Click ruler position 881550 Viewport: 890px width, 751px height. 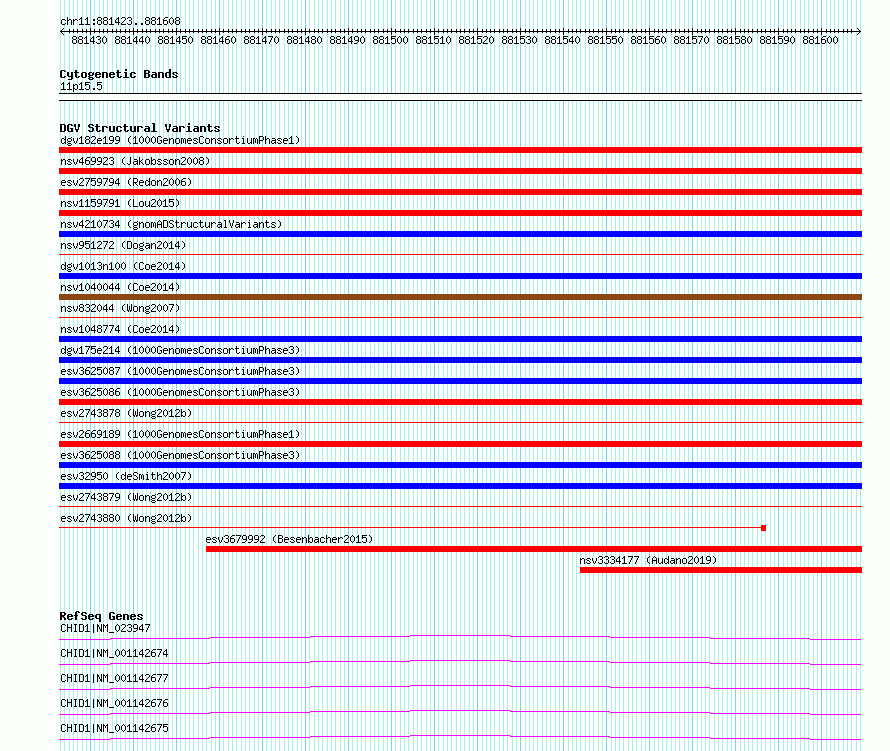click(x=606, y=40)
